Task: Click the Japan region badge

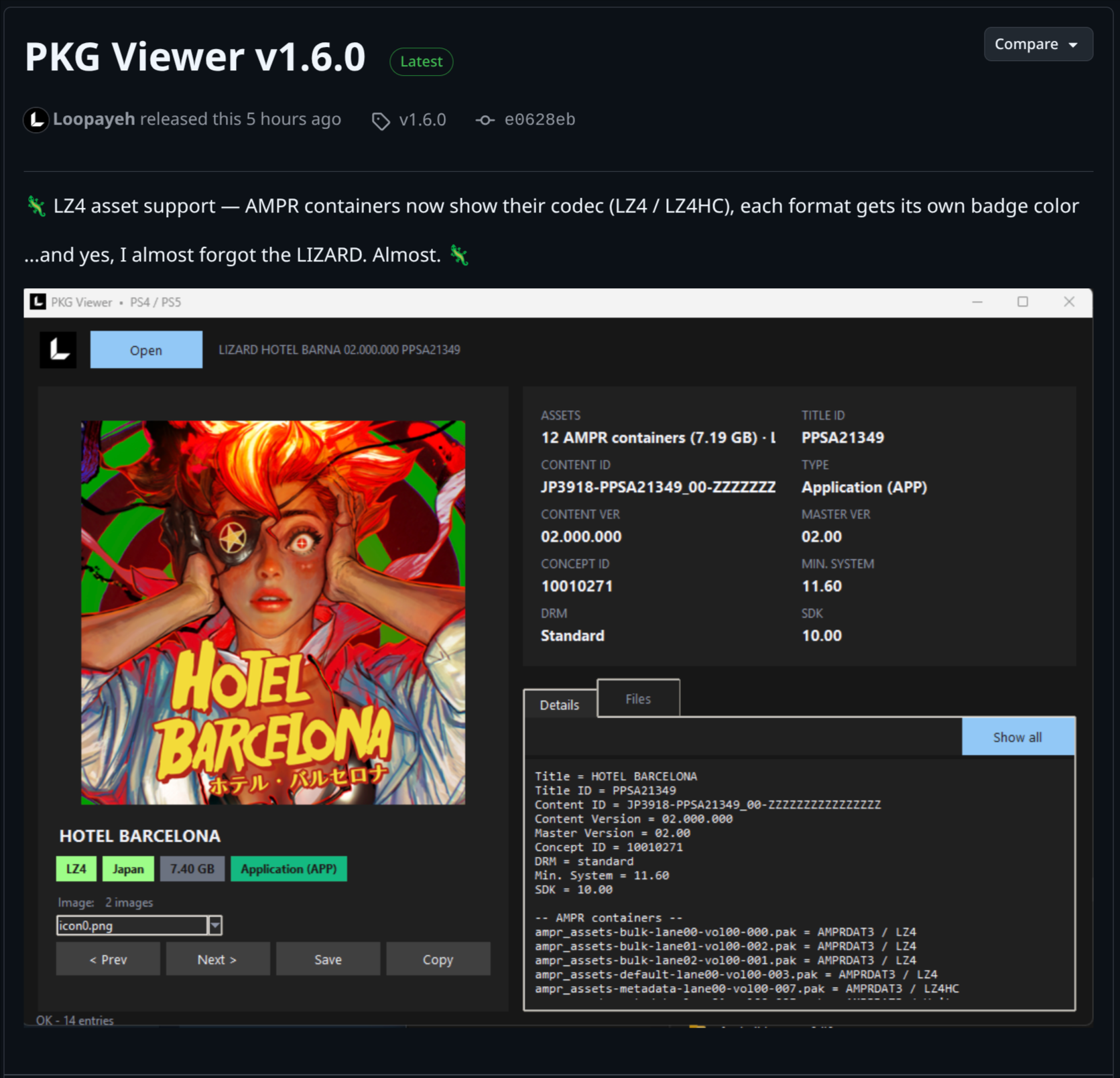Action: pos(128,869)
